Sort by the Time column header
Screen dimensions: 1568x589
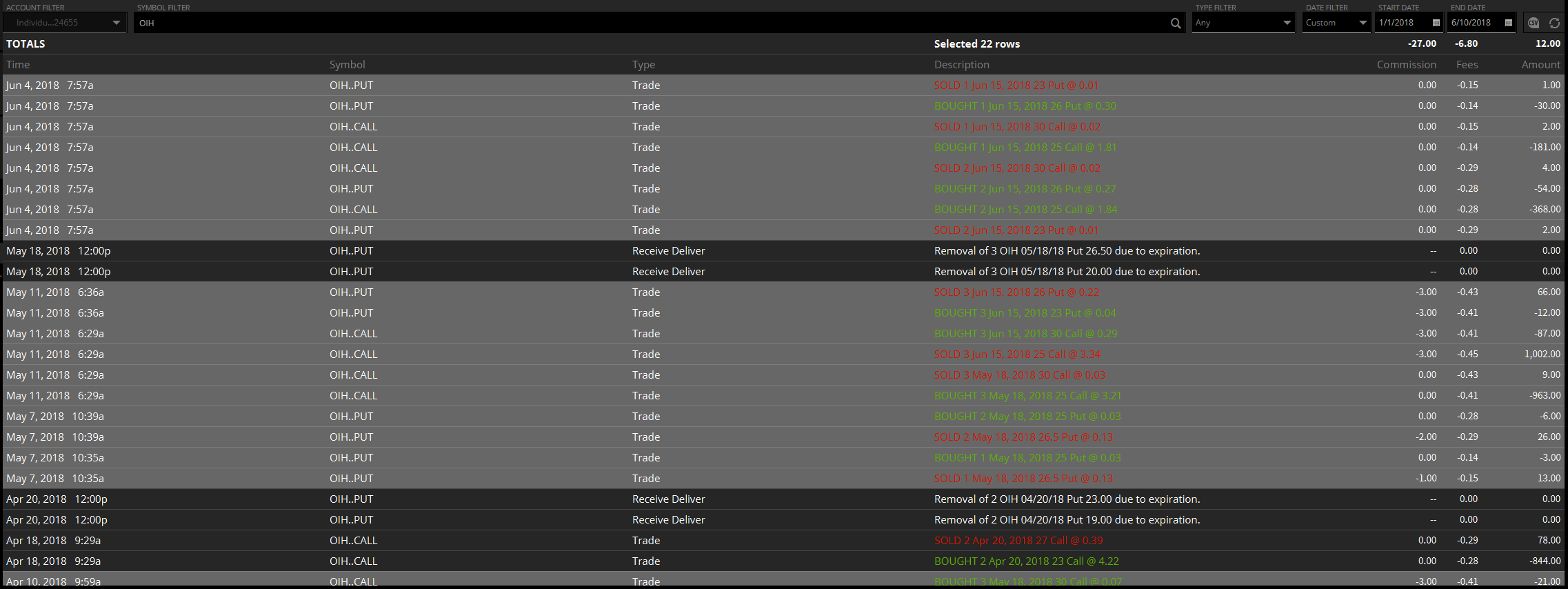point(19,65)
